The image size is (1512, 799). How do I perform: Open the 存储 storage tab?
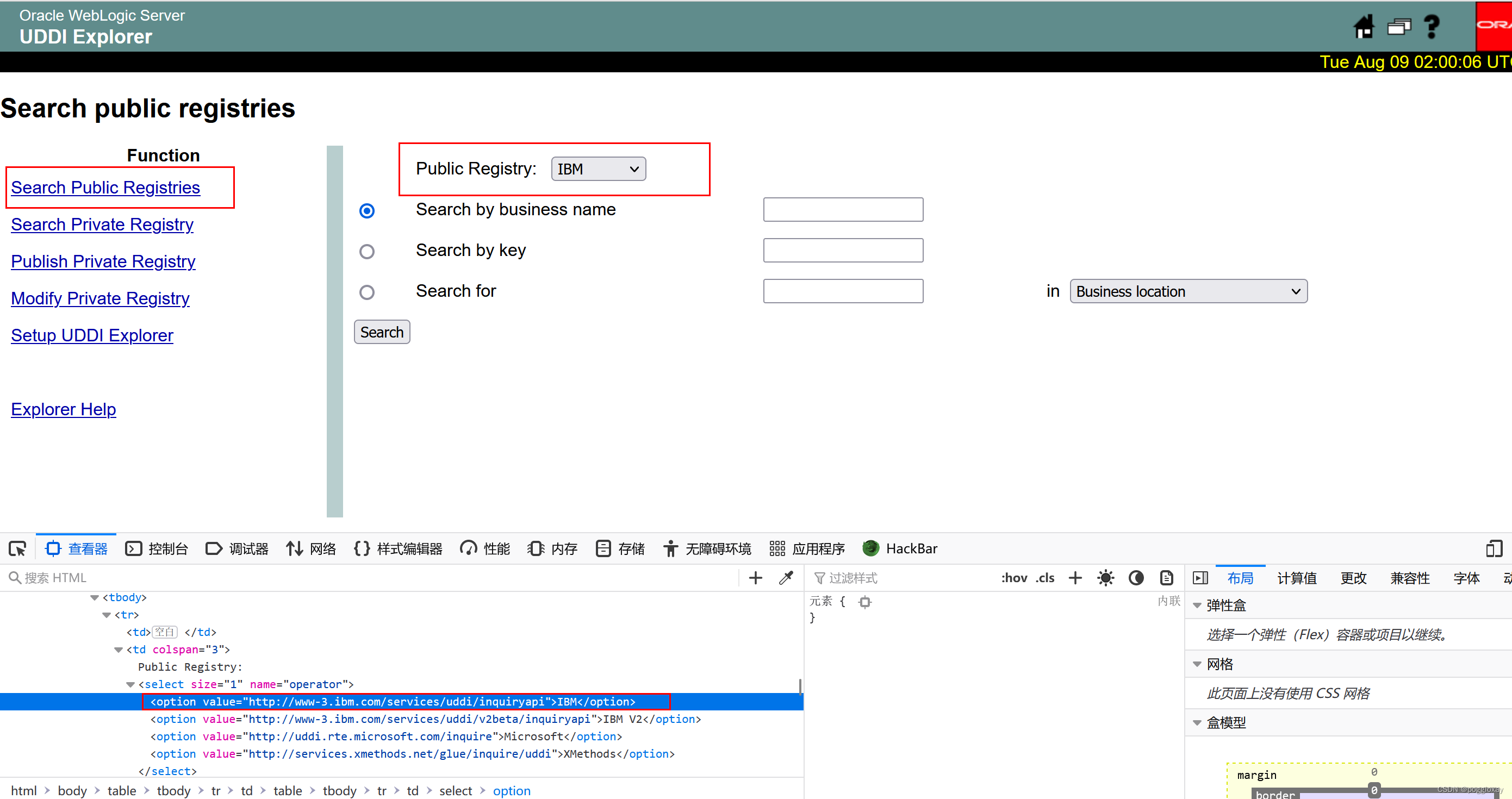(620, 548)
